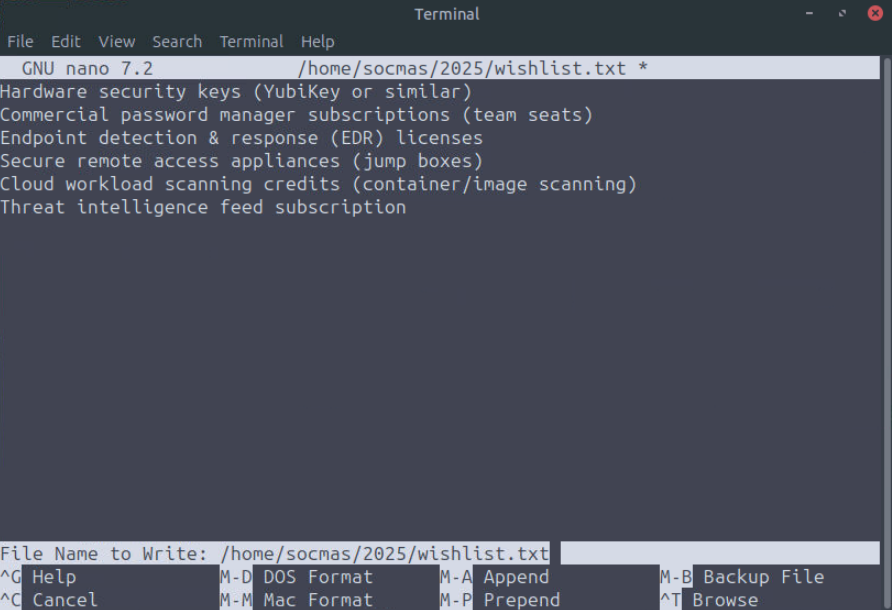The image size is (892, 610).
Task: Open the Edit menu
Action: coord(66,41)
